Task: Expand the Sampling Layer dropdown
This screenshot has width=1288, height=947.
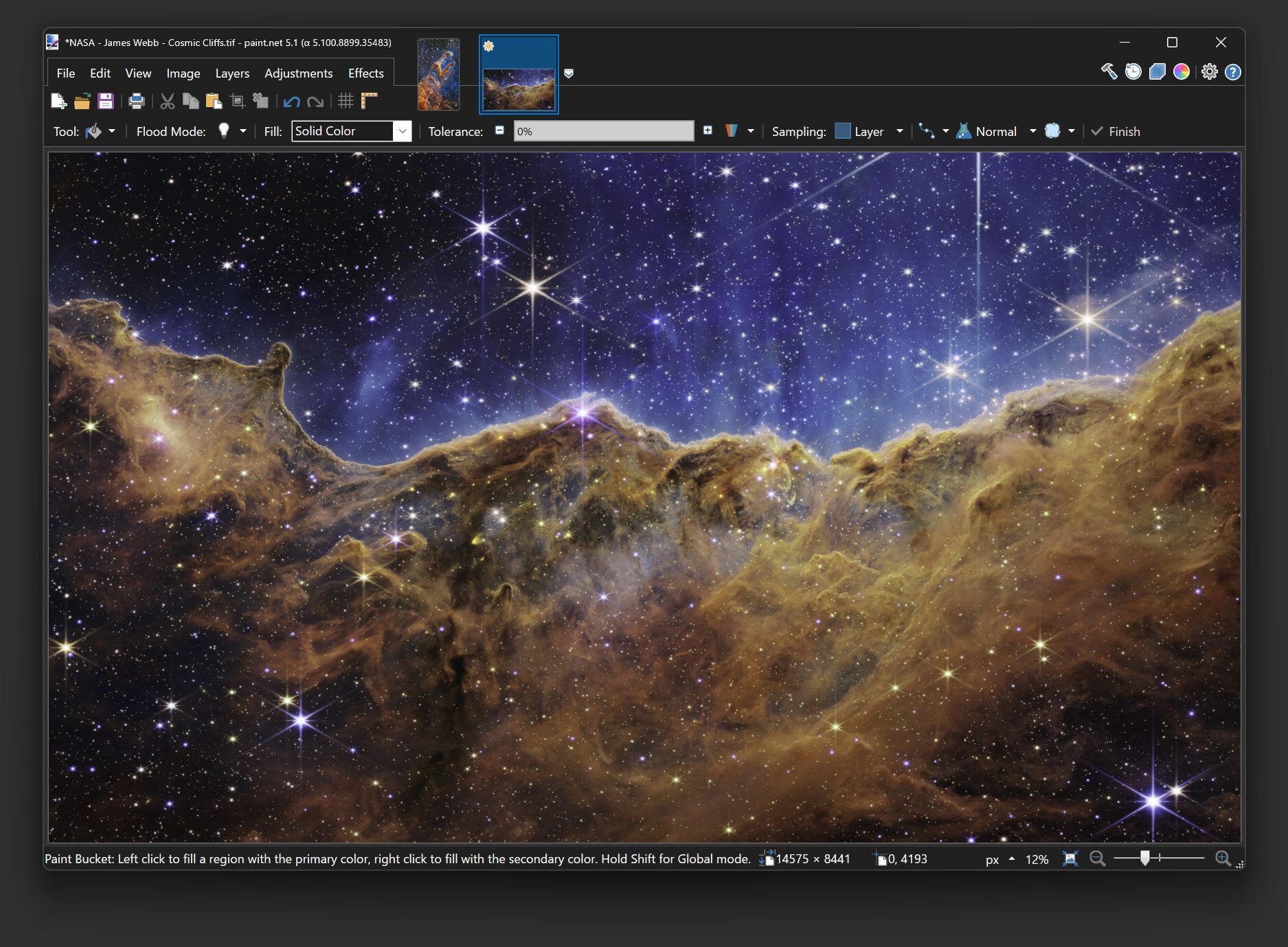Action: click(x=869, y=131)
